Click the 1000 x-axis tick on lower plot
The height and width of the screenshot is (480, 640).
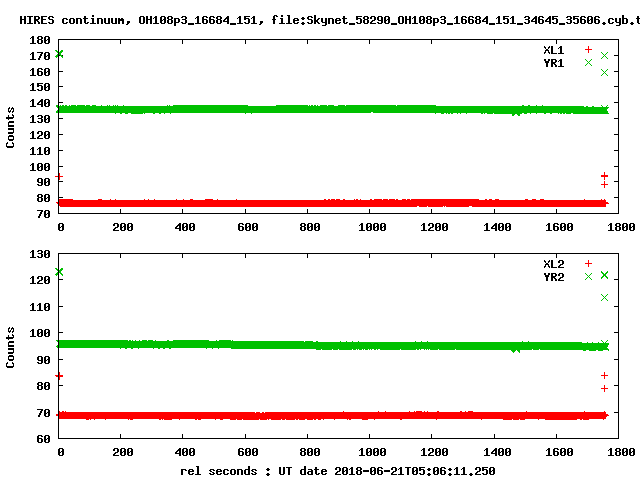click(372, 452)
